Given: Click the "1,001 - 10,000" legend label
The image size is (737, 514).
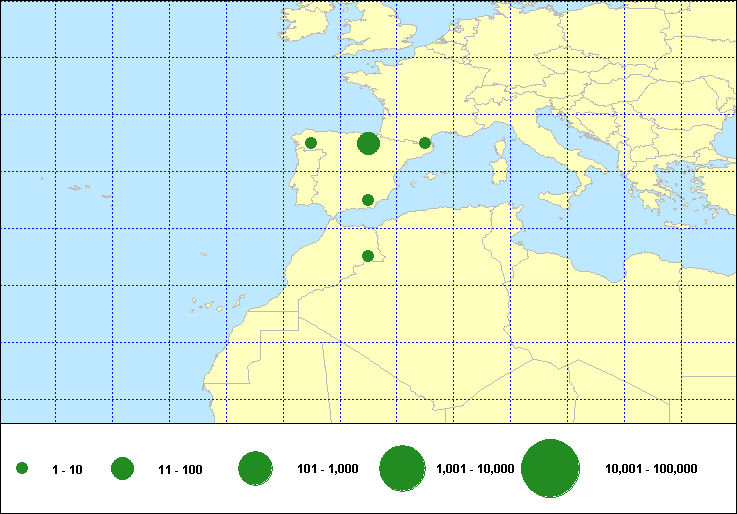Looking at the screenshot, I should coord(475,469).
